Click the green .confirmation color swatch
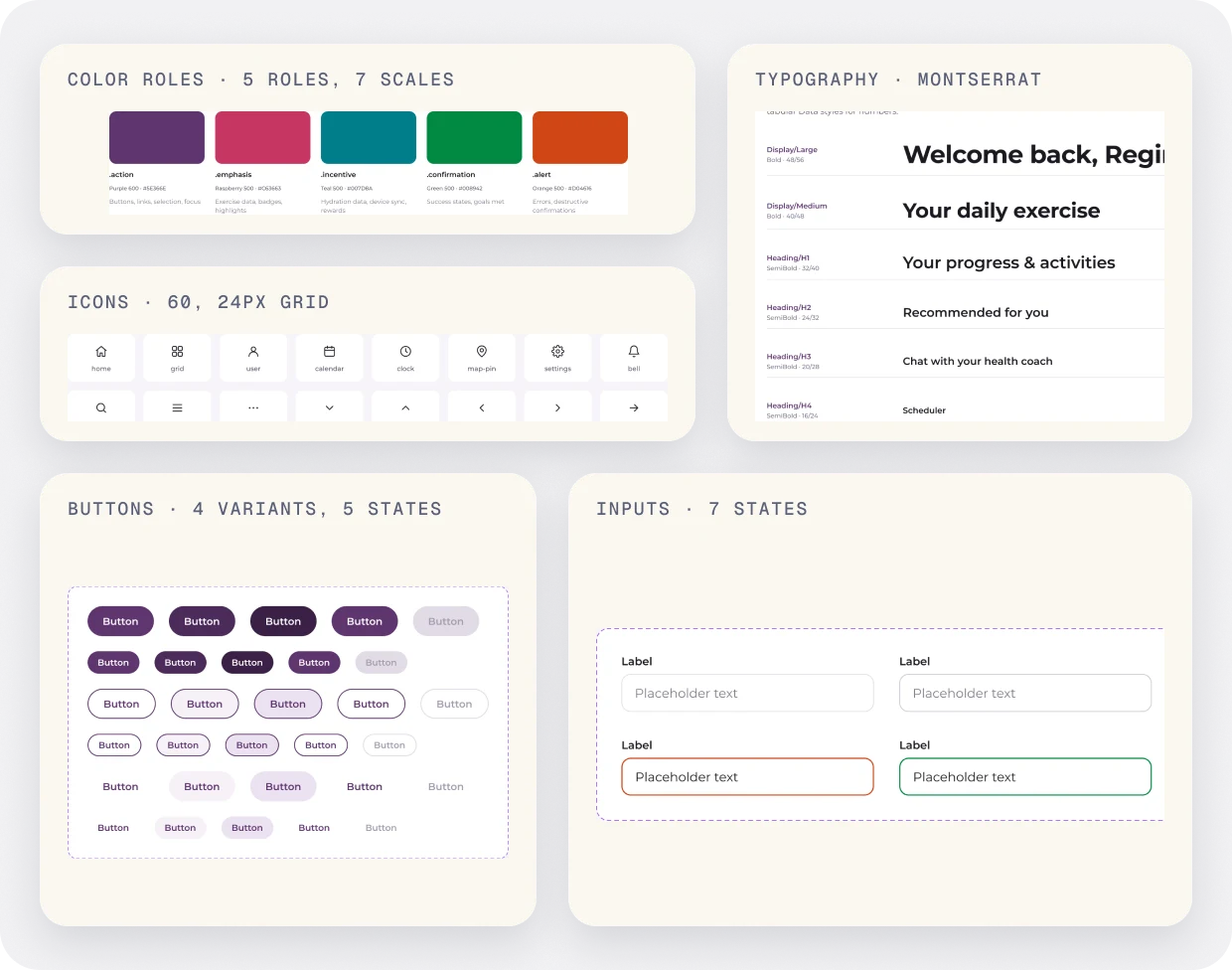The height and width of the screenshot is (970, 1232). (x=475, y=137)
